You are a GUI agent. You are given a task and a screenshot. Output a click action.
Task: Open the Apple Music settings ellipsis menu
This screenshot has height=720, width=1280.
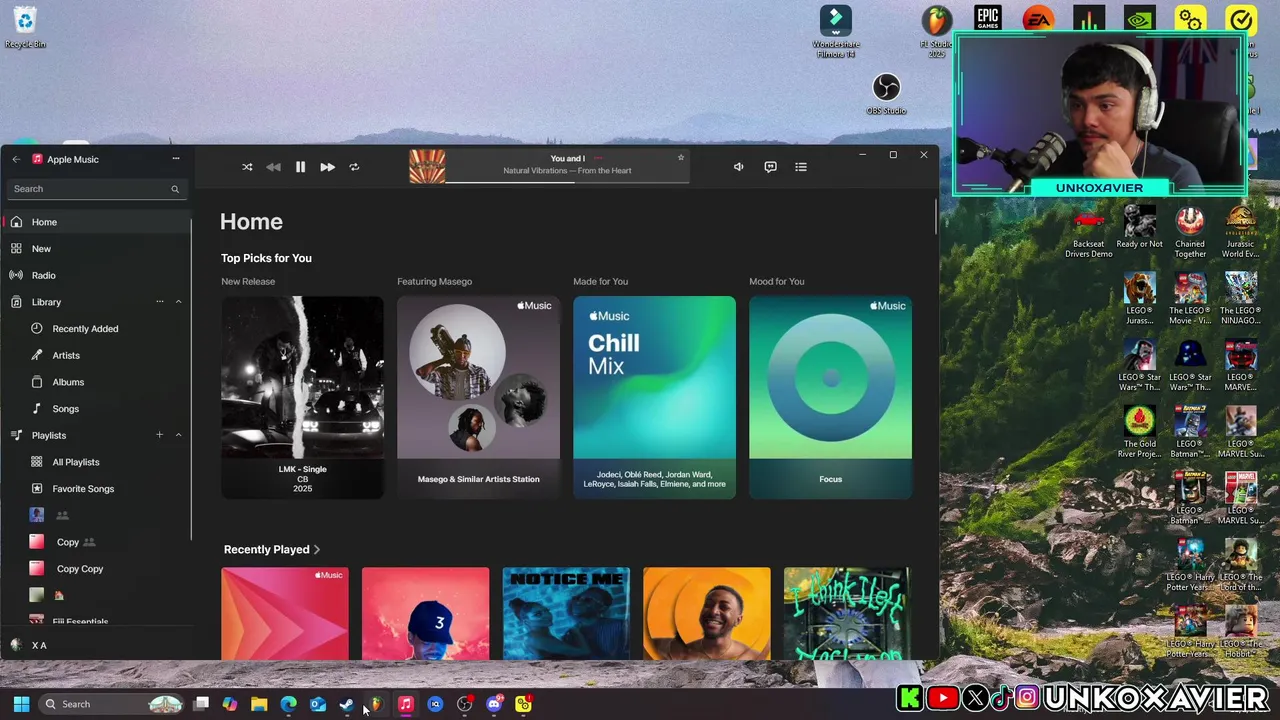point(176,158)
